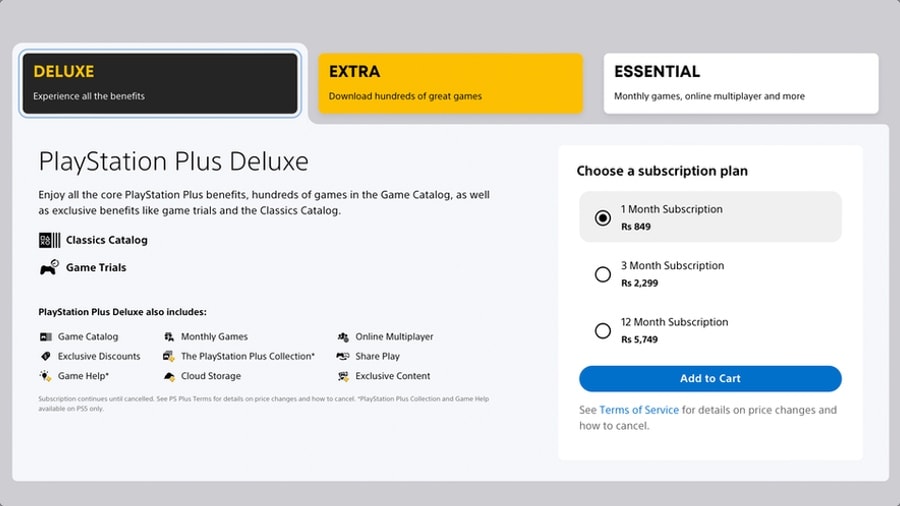Screen dimensions: 900x506
Task: Click the Game Catalog icon
Action: pyautogui.click(x=45, y=337)
